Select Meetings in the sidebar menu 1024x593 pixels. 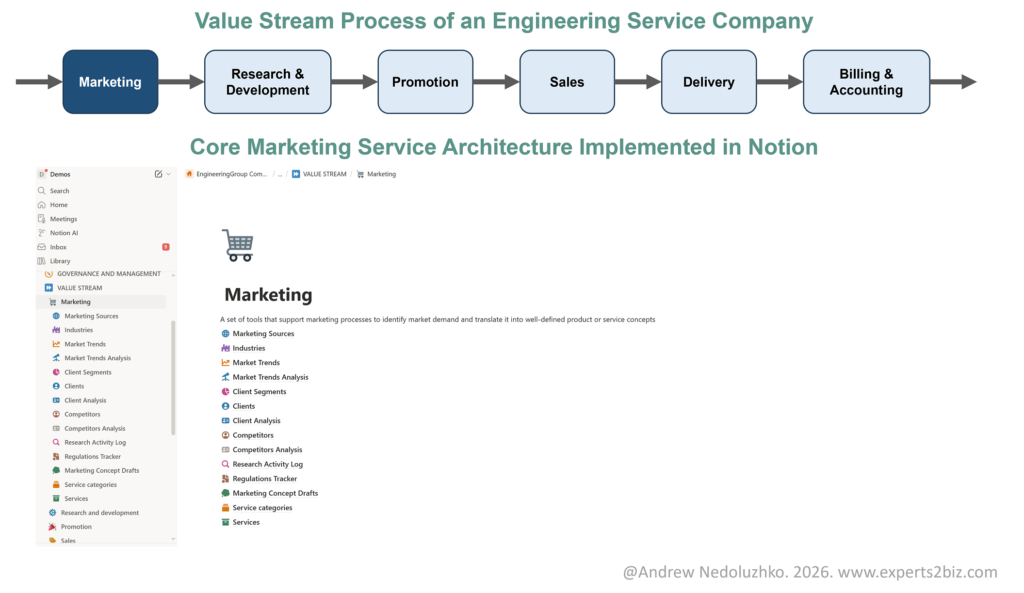(x=63, y=219)
